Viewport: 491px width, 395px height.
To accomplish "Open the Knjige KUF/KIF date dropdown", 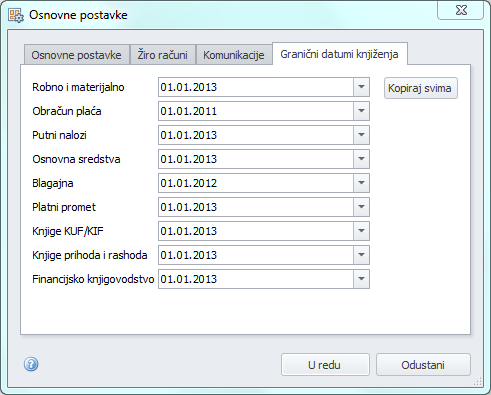I will pyautogui.click(x=361, y=231).
